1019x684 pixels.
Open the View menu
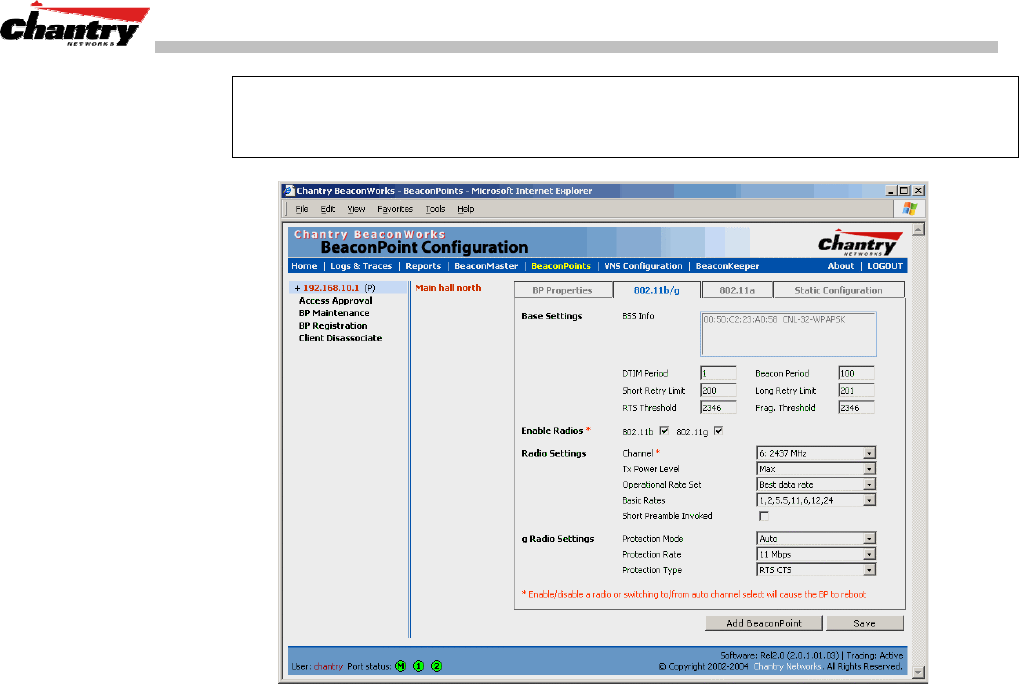tap(356, 209)
